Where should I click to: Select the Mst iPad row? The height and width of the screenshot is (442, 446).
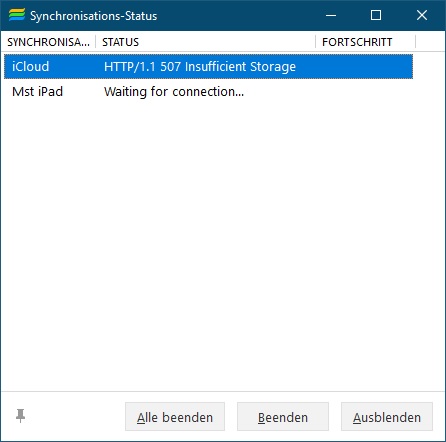tap(208, 92)
